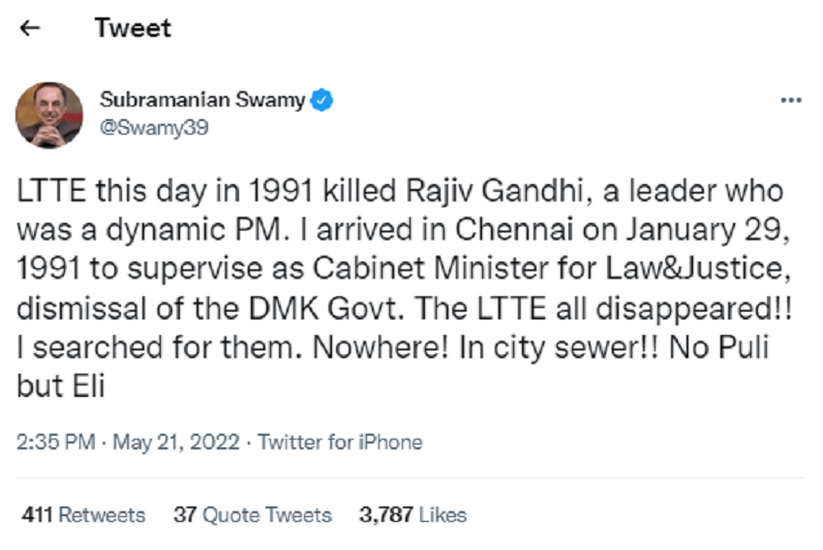Open the tweet's more options ellipsis

pos(790,101)
